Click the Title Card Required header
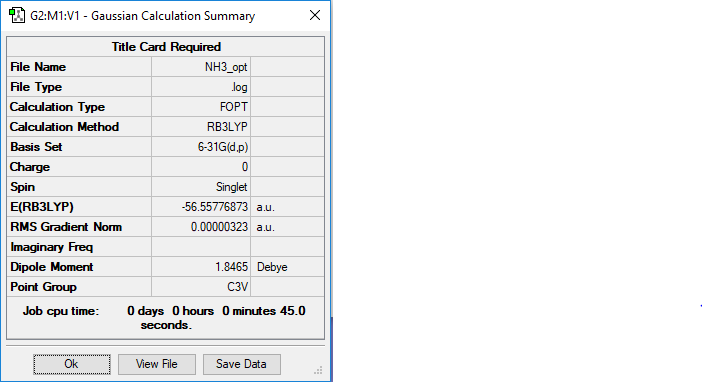 [x=166, y=47]
